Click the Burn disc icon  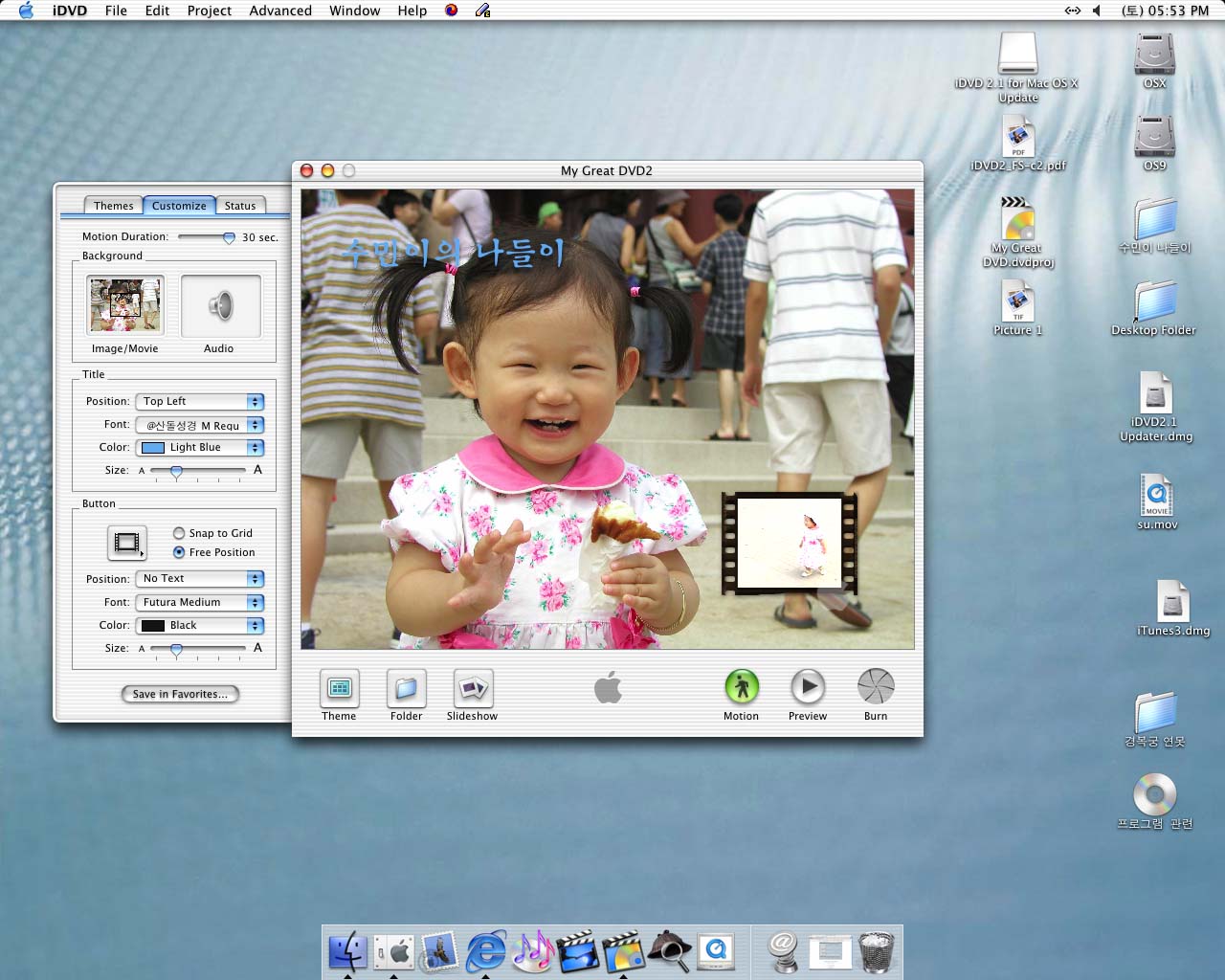(875, 687)
